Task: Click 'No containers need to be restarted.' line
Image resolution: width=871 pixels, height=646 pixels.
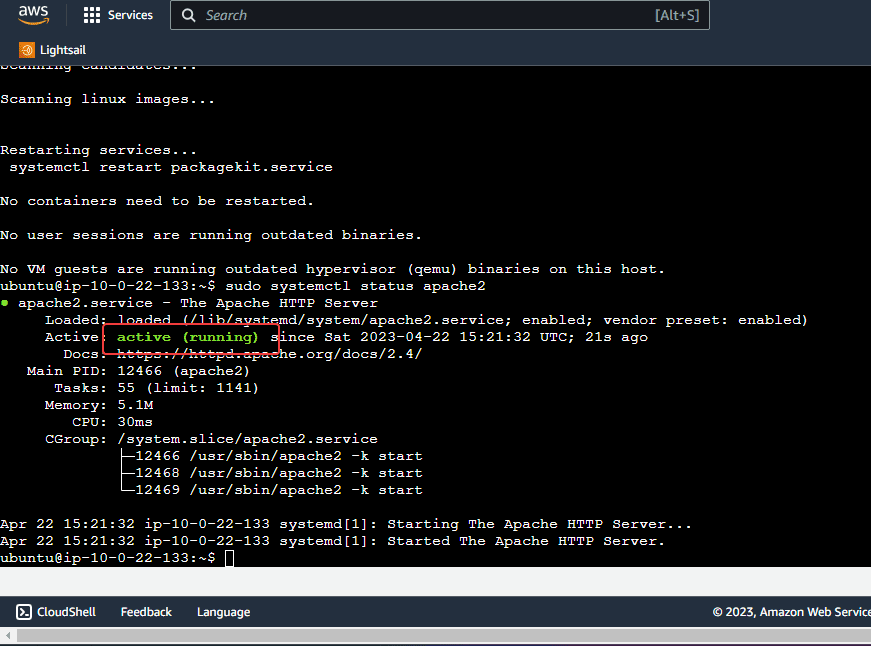Action: pos(157,201)
